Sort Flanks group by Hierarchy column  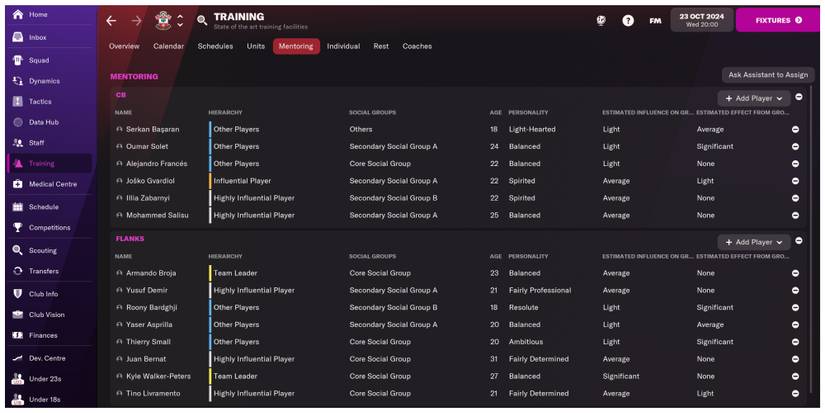[225, 256]
